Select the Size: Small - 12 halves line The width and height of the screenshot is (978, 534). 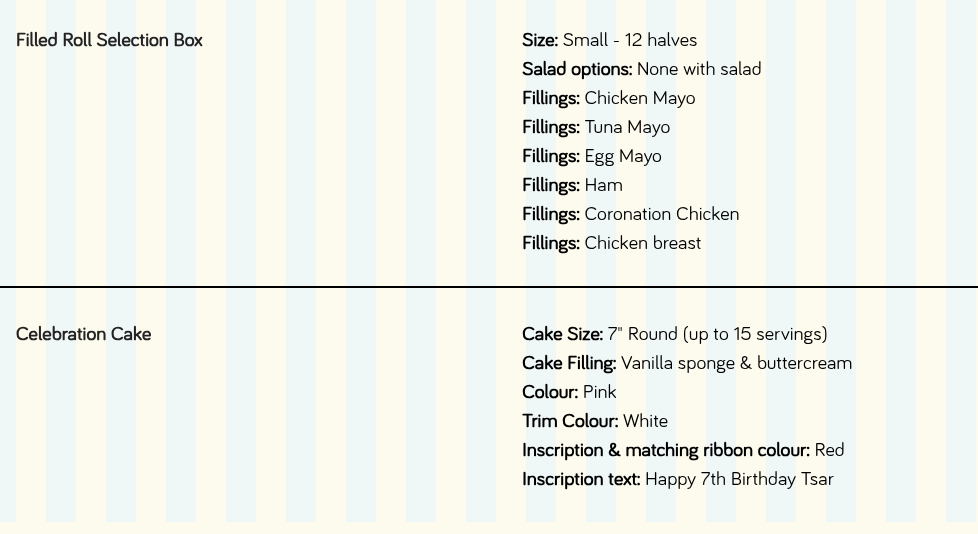coord(609,40)
